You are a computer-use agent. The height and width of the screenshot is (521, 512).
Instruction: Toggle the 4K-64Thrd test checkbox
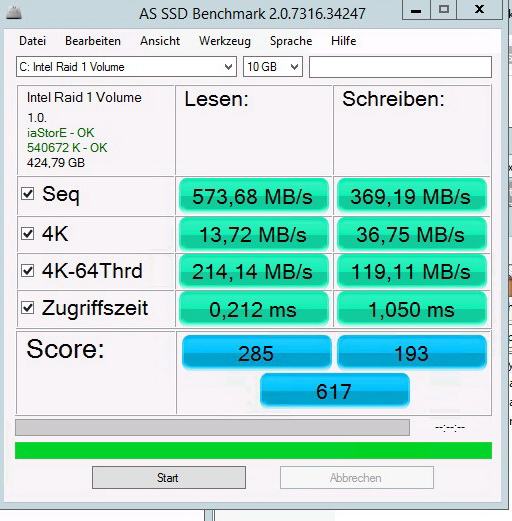(x=27, y=271)
